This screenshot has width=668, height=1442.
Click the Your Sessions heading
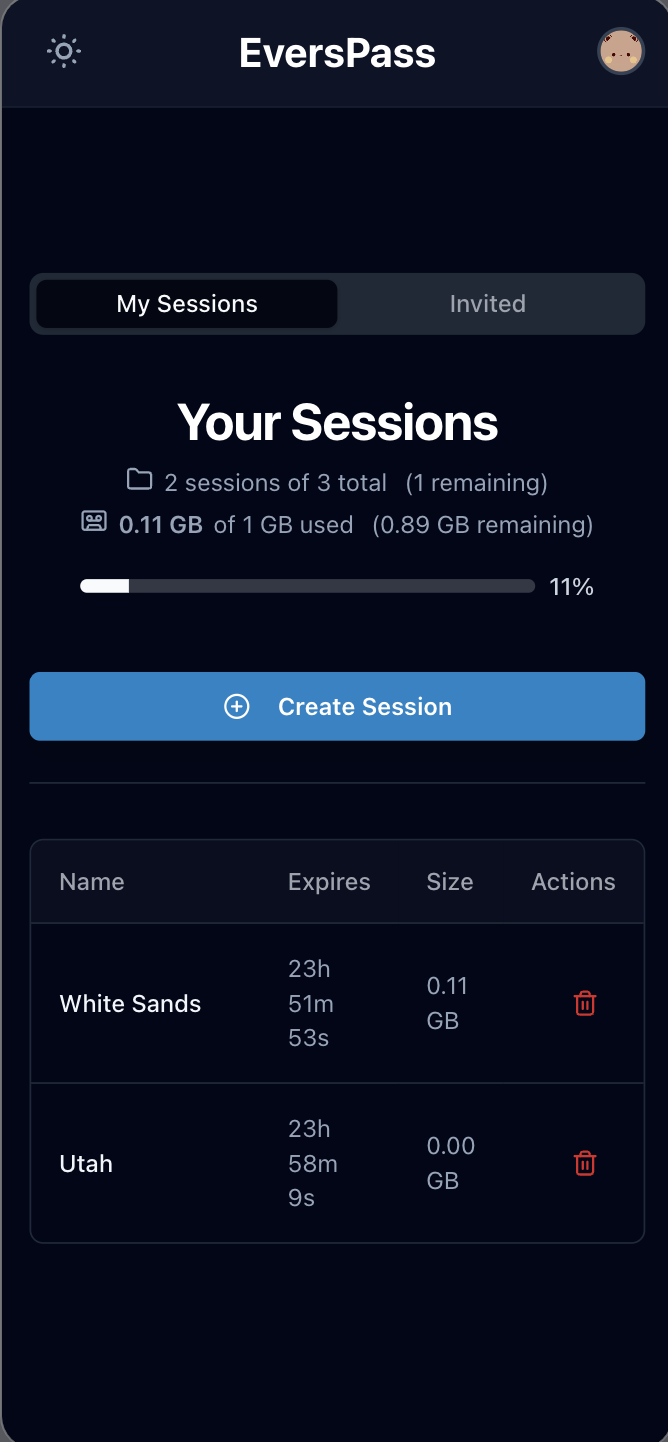336,422
